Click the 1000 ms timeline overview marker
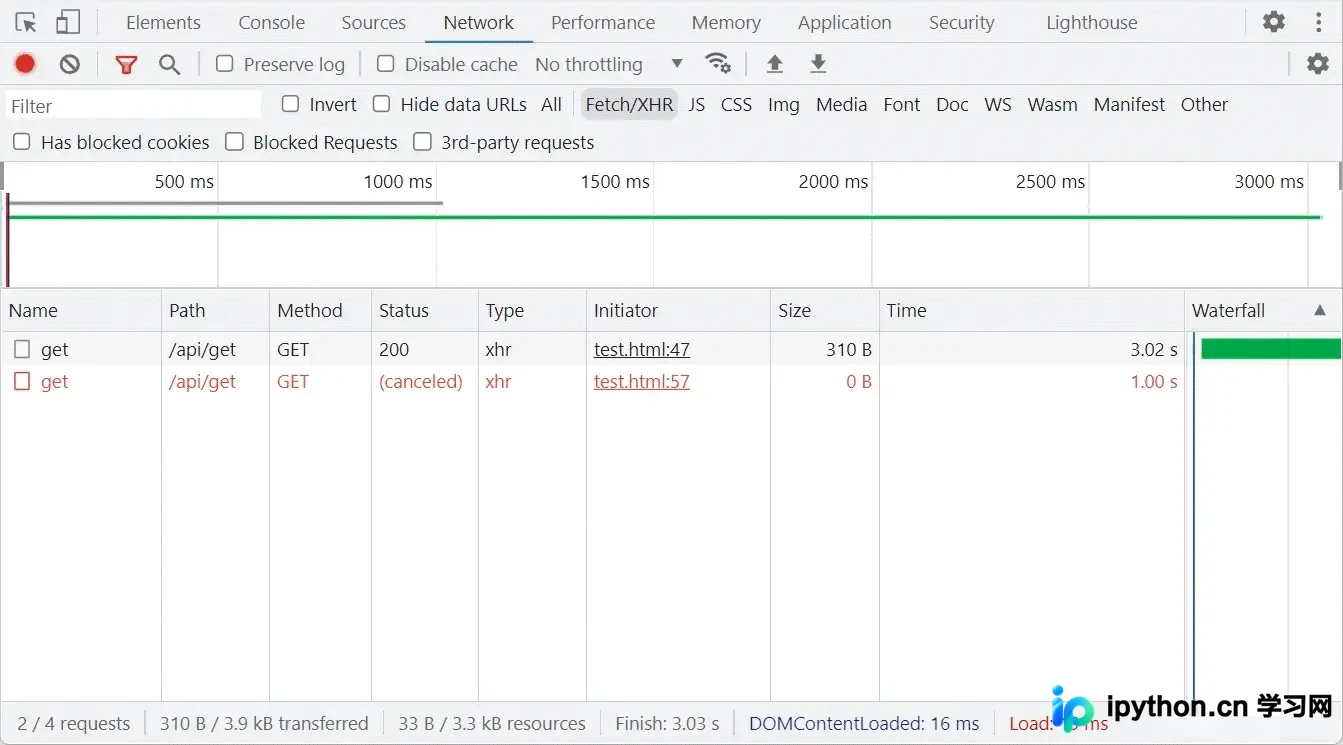Image resolution: width=1343 pixels, height=745 pixels. [x=398, y=181]
